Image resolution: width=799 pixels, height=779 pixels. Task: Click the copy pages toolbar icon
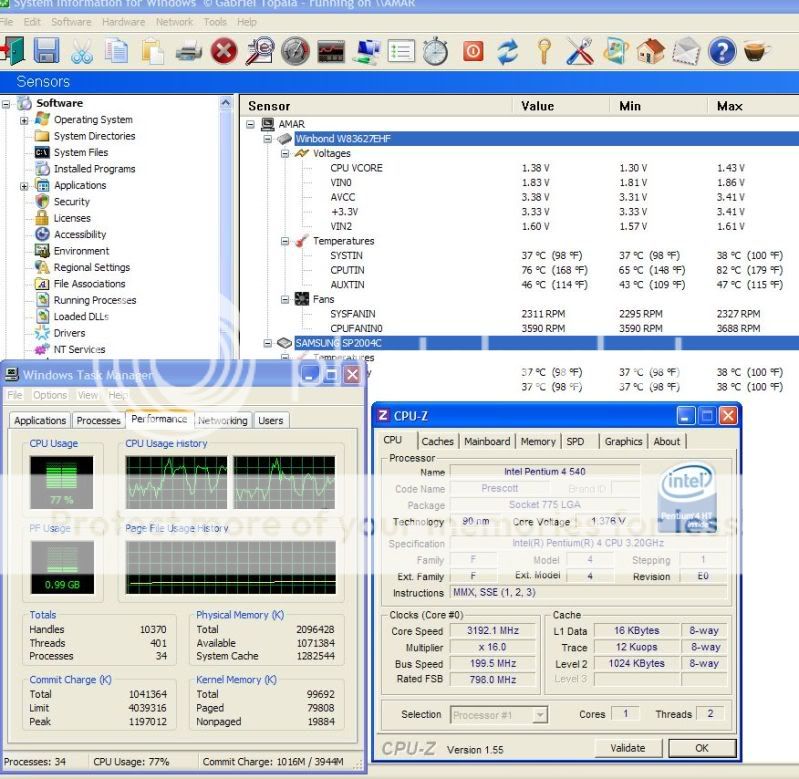click(x=116, y=51)
